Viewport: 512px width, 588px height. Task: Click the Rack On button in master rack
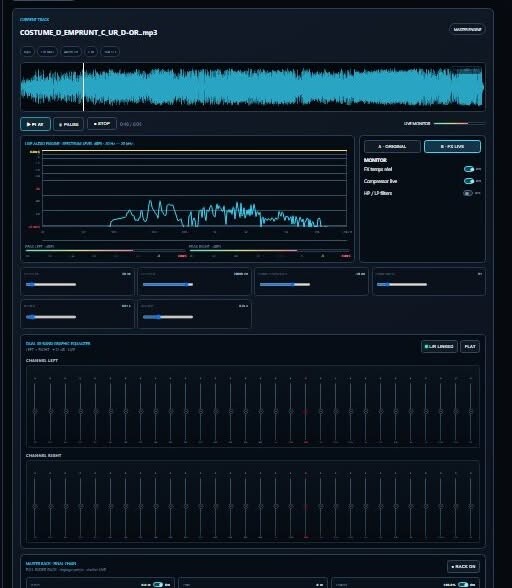[463, 566]
